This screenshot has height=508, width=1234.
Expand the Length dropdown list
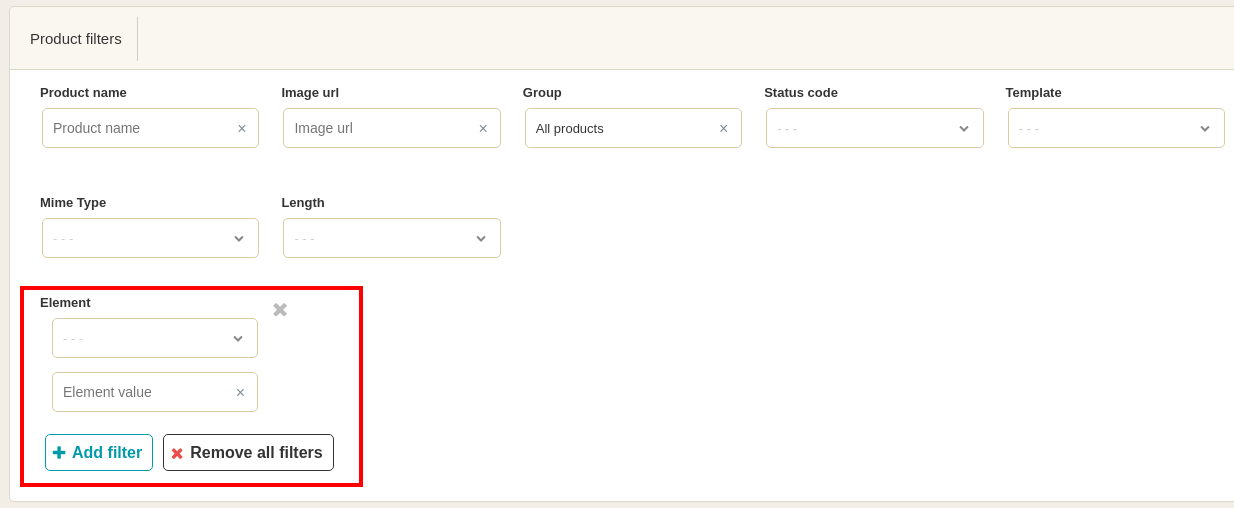coord(391,238)
